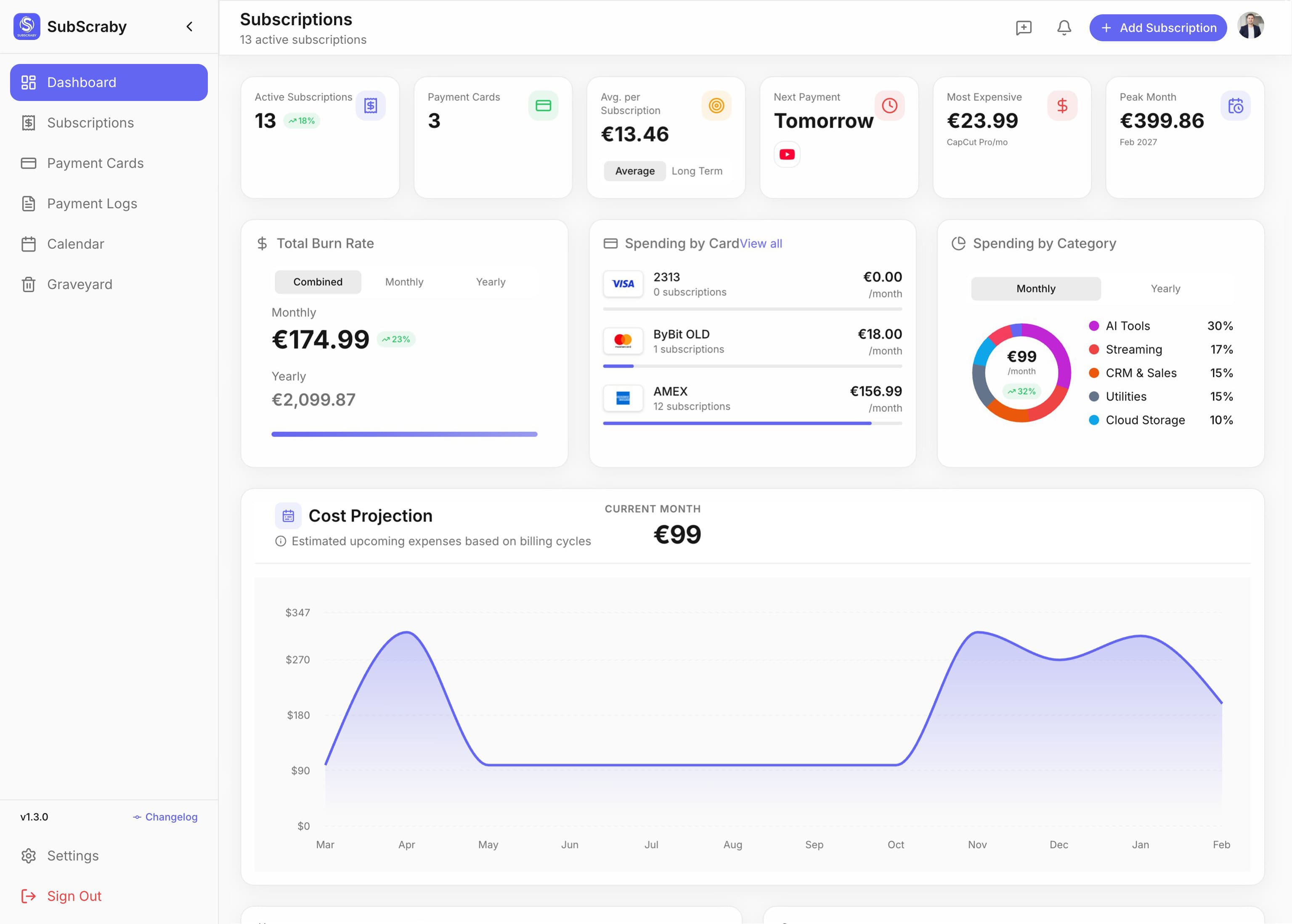Open the Combined tab in Total Burn Rate
Screen dimensions: 1292x924
318,281
